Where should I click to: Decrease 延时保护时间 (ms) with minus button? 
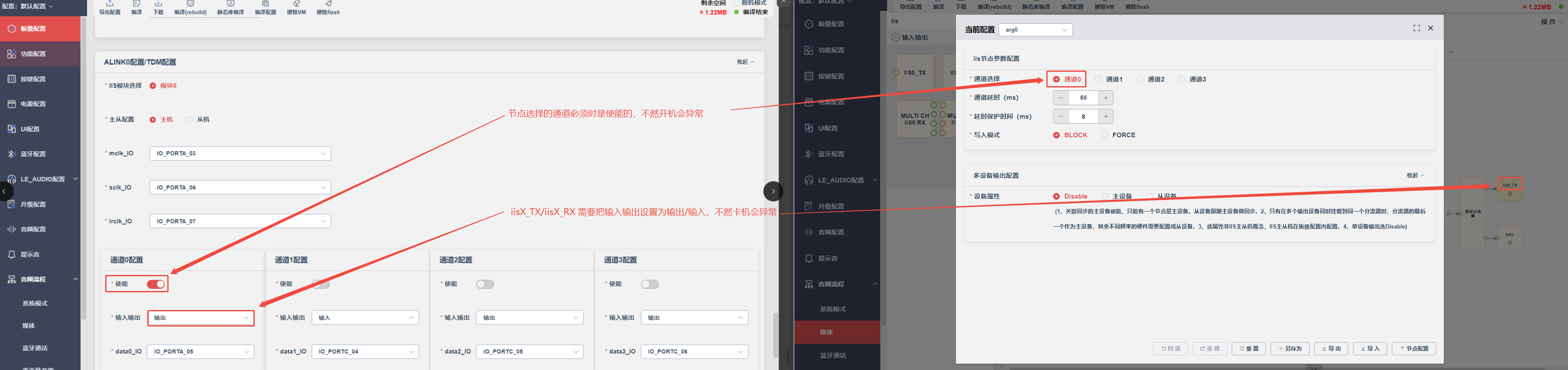point(1061,116)
